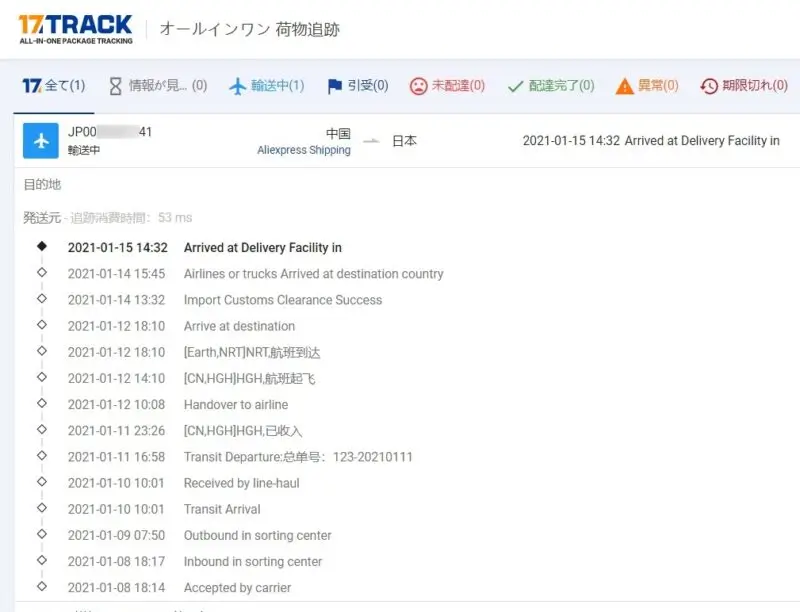Click the latest status summary in package header
This screenshot has height=612, width=800.
pyautogui.click(x=651, y=141)
